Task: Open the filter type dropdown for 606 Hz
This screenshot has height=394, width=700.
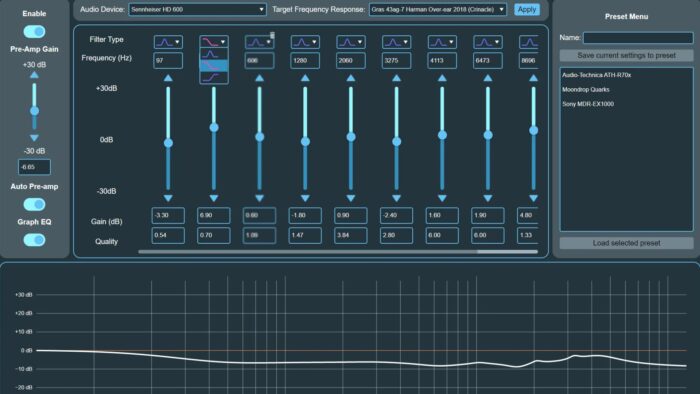Action: 259,42
